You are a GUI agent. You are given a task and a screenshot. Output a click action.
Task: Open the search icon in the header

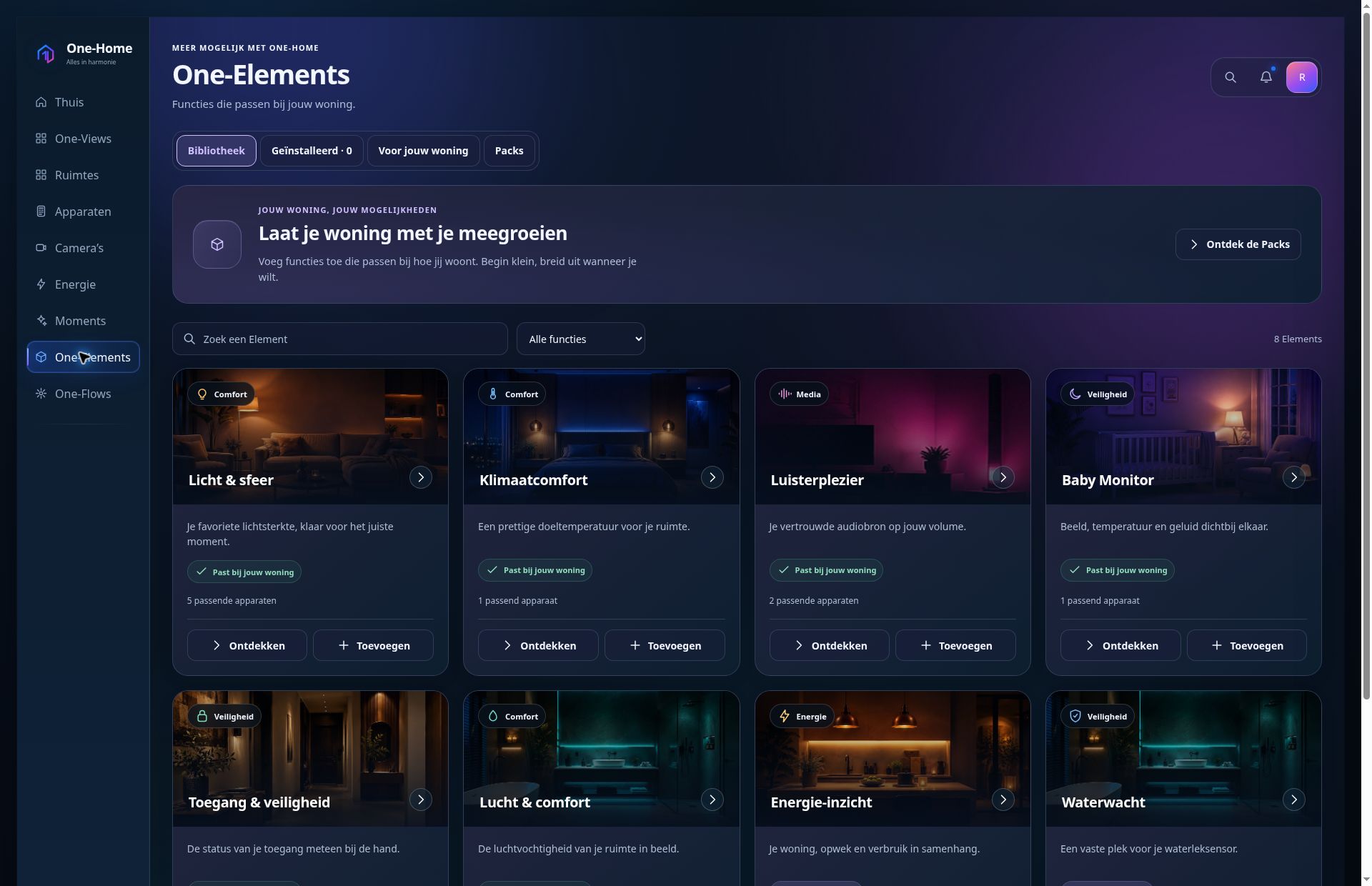(1231, 77)
